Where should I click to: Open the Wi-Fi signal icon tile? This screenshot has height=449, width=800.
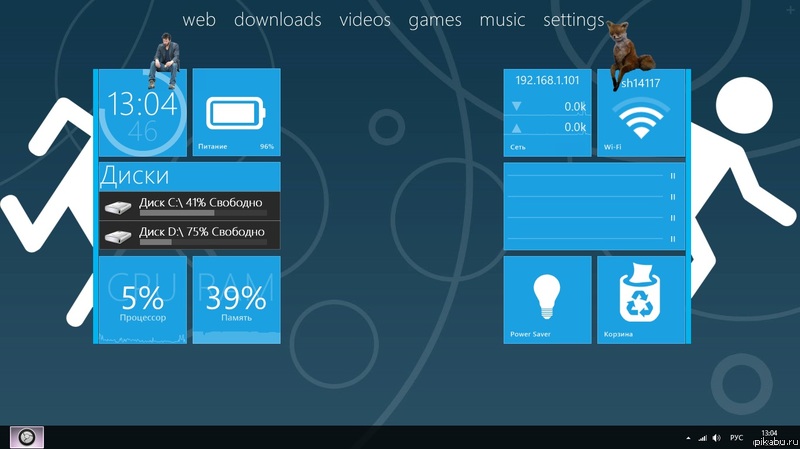[x=642, y=121]
